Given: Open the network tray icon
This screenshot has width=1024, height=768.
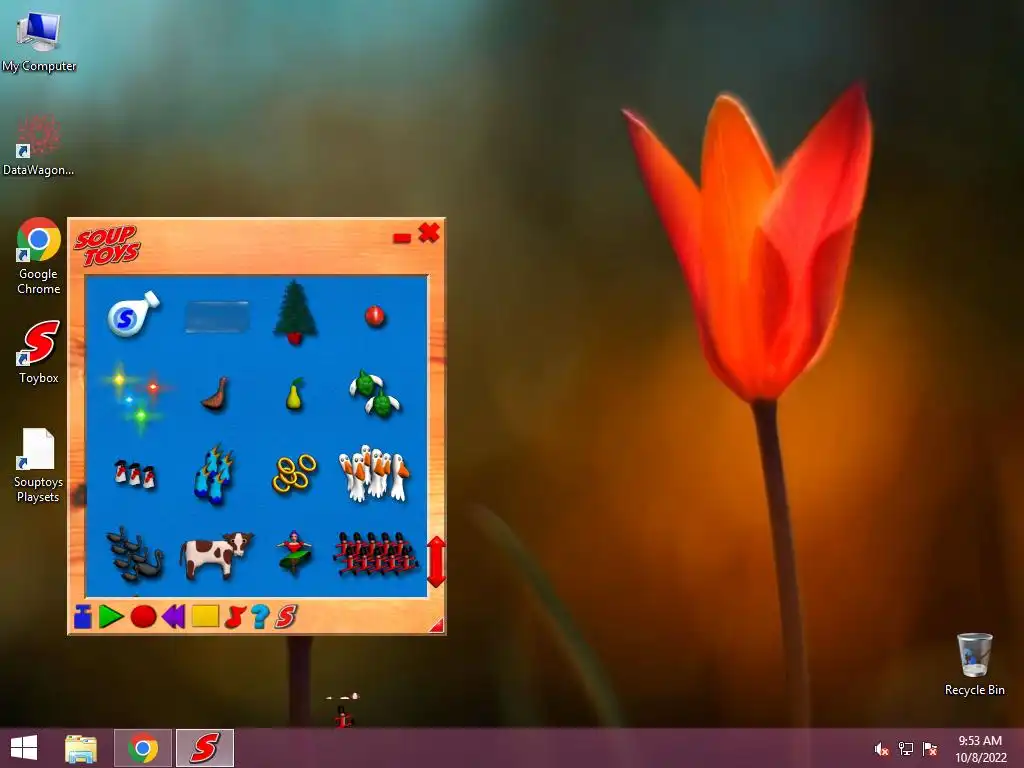Looking at the screenshot, I should click(x=906, y=749).
